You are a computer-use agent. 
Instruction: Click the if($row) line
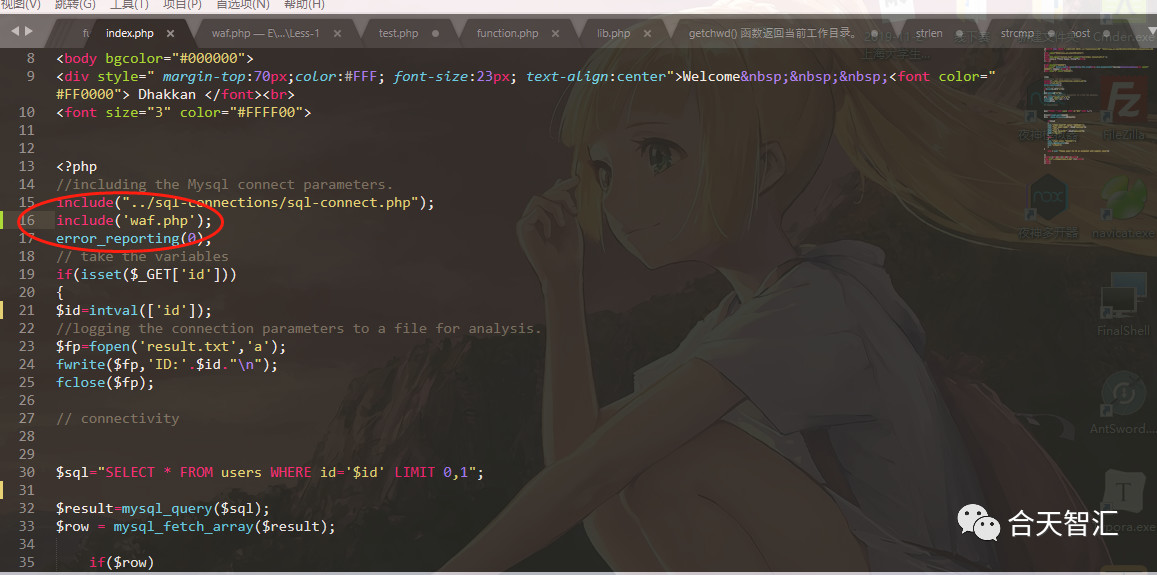coord(121,562)
